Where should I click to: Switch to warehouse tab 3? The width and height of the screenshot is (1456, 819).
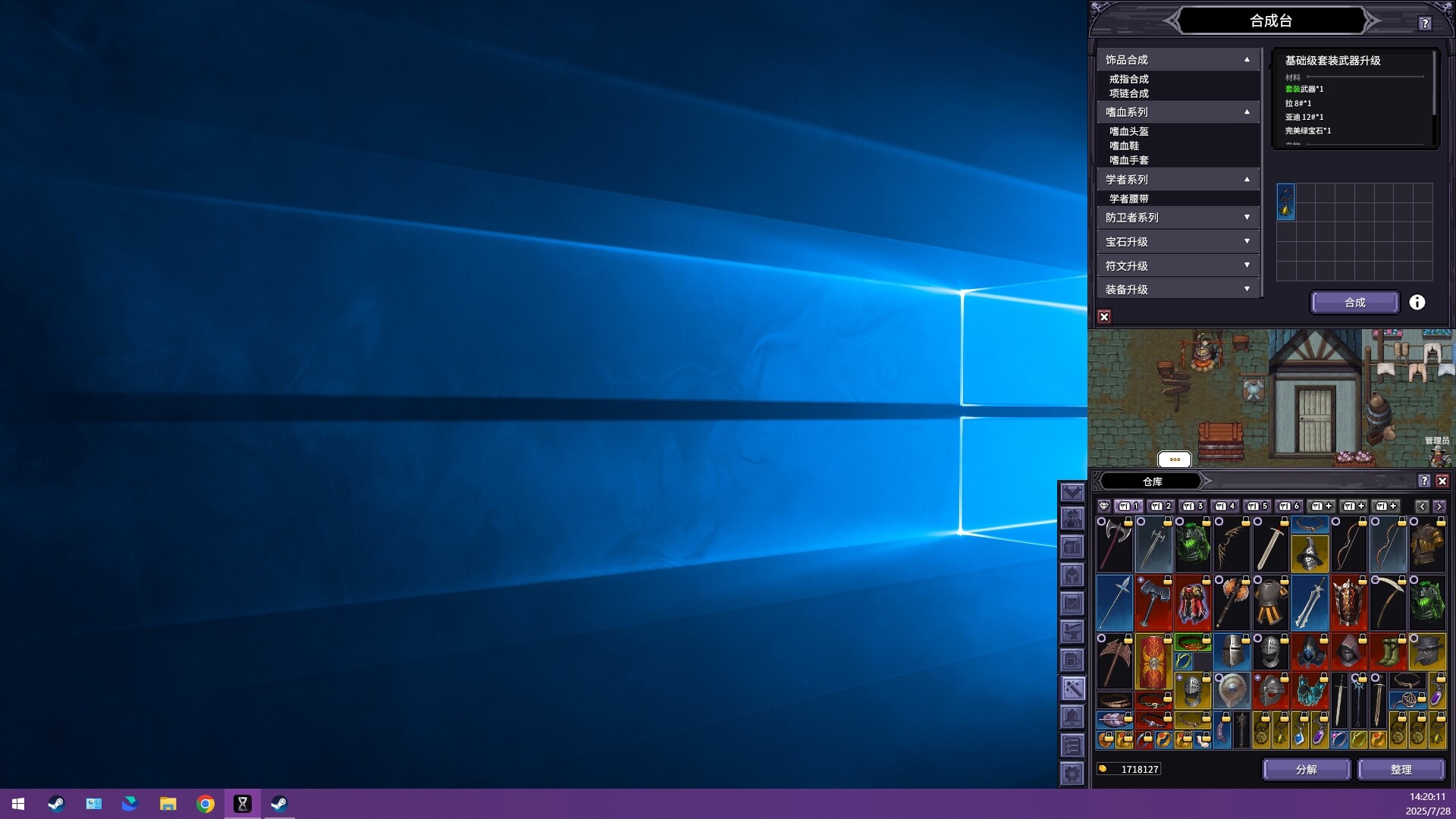coord(1193,506)
